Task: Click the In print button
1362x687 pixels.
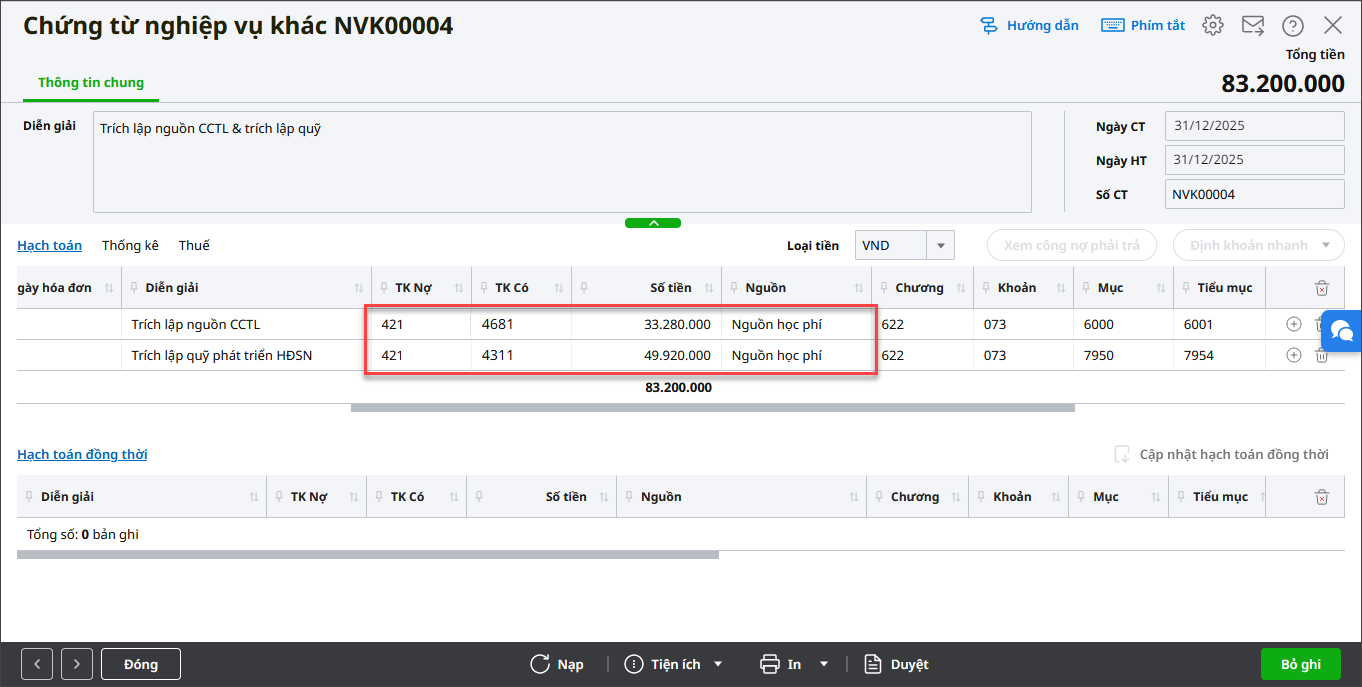Action: click(781, 664)
